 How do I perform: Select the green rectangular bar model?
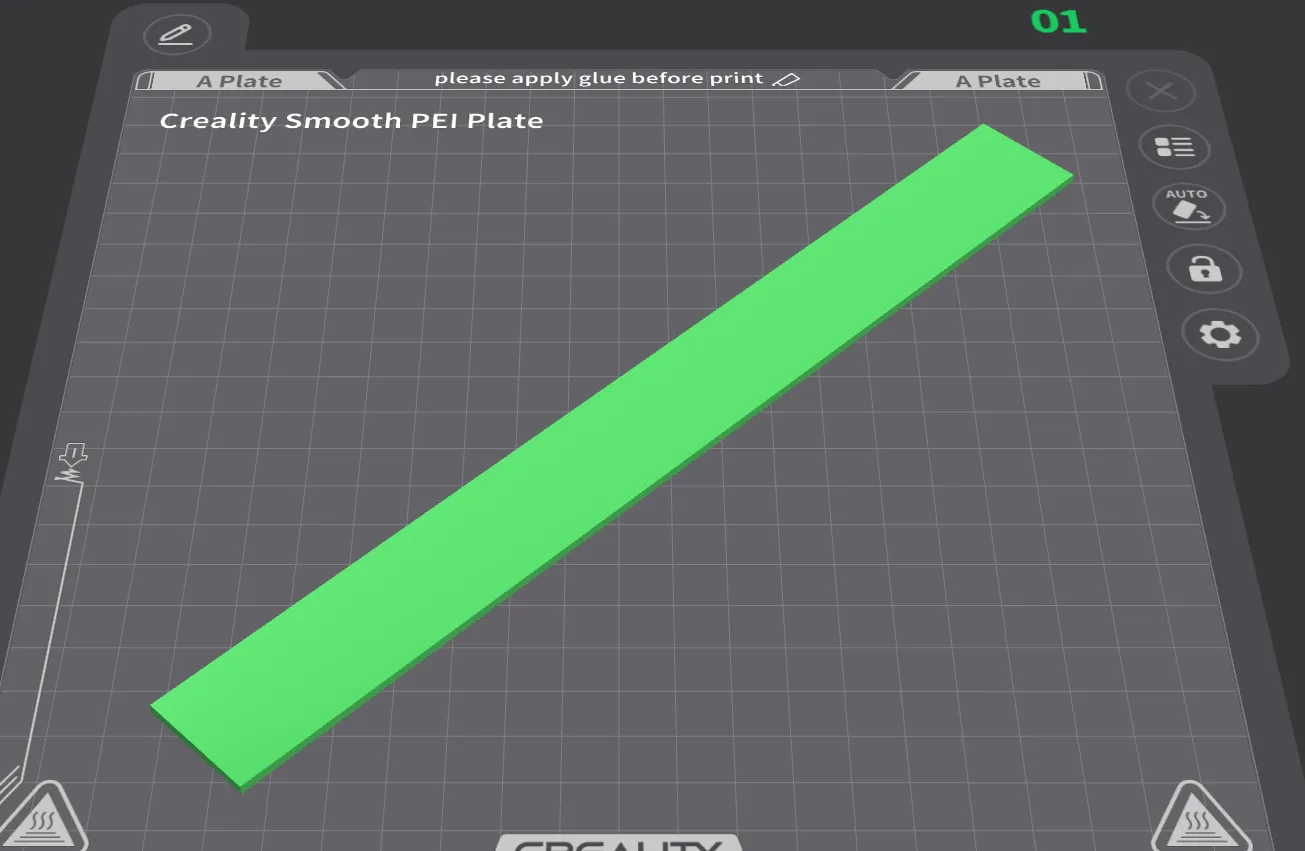610,455
